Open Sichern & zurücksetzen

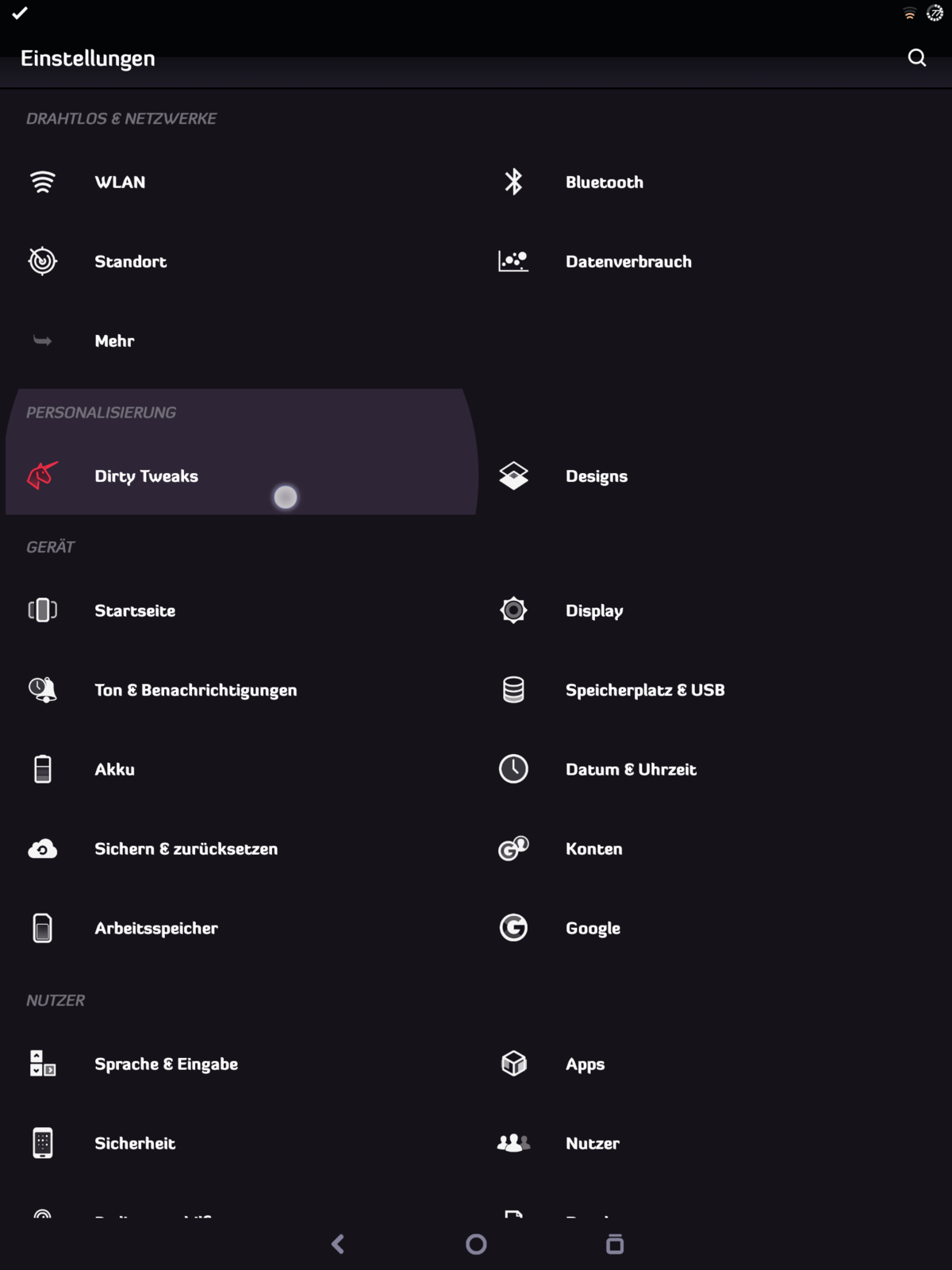[x=186, y=849]
